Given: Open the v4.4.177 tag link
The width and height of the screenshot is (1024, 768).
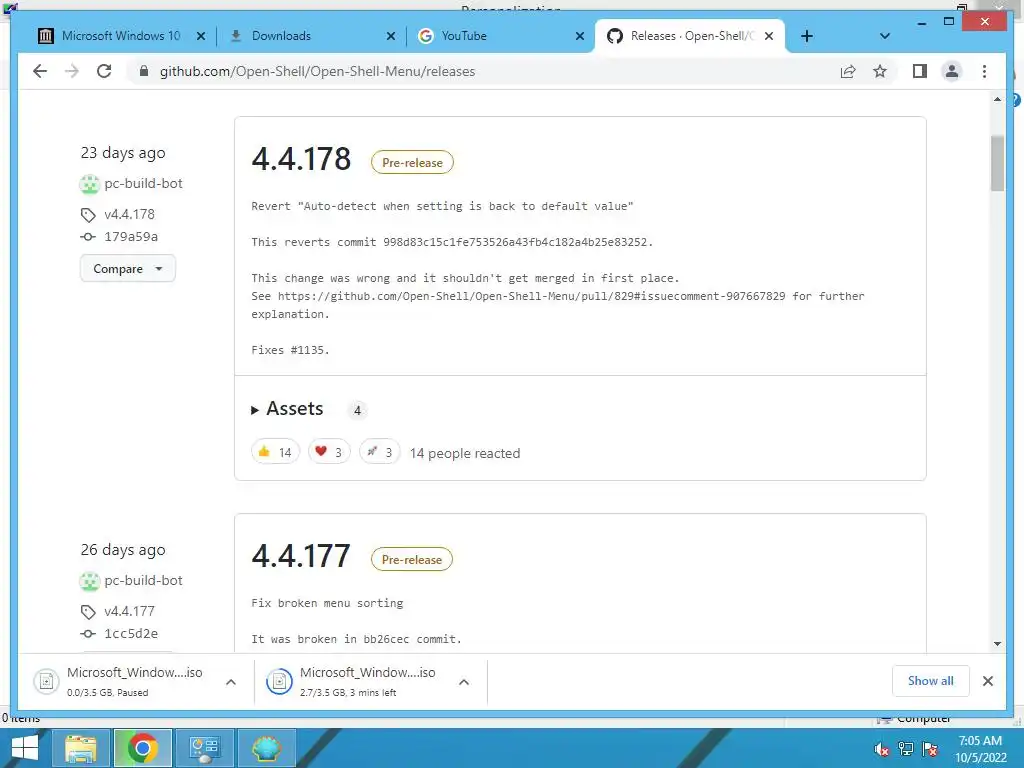Looking at the screenshot, I should [x=129, y=611].
